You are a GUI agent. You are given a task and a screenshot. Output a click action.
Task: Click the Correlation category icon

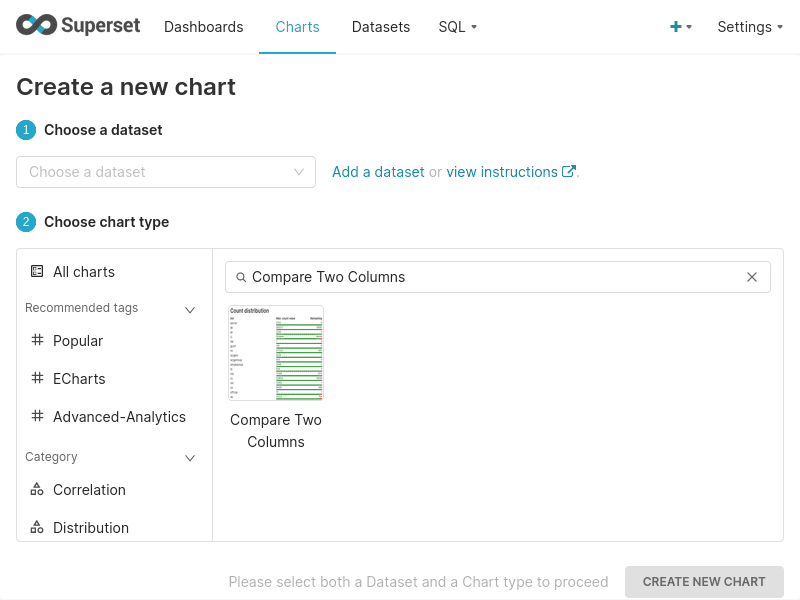click(37, 489)
